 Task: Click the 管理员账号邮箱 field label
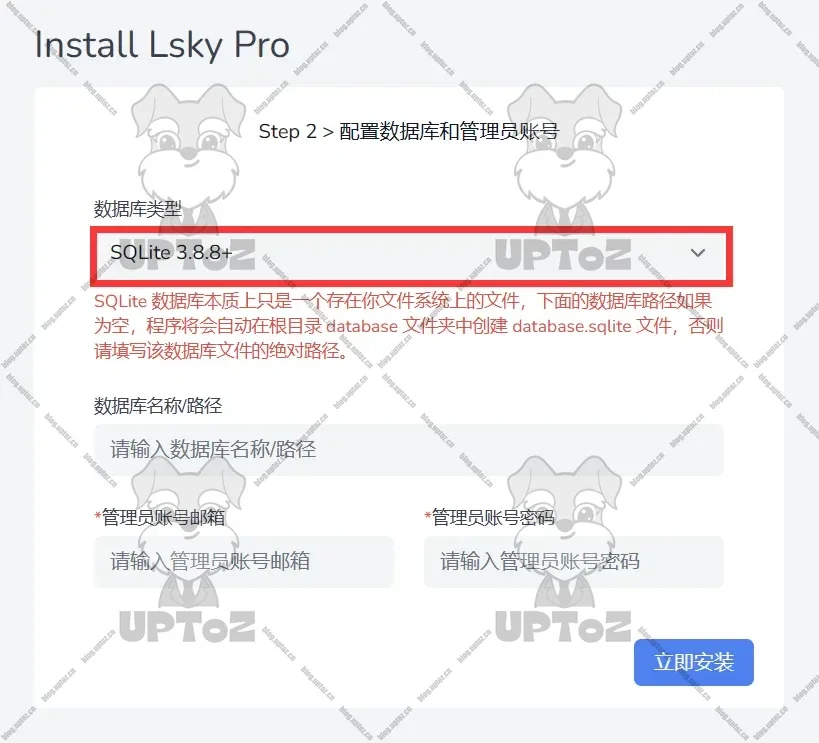coord(163,517)
